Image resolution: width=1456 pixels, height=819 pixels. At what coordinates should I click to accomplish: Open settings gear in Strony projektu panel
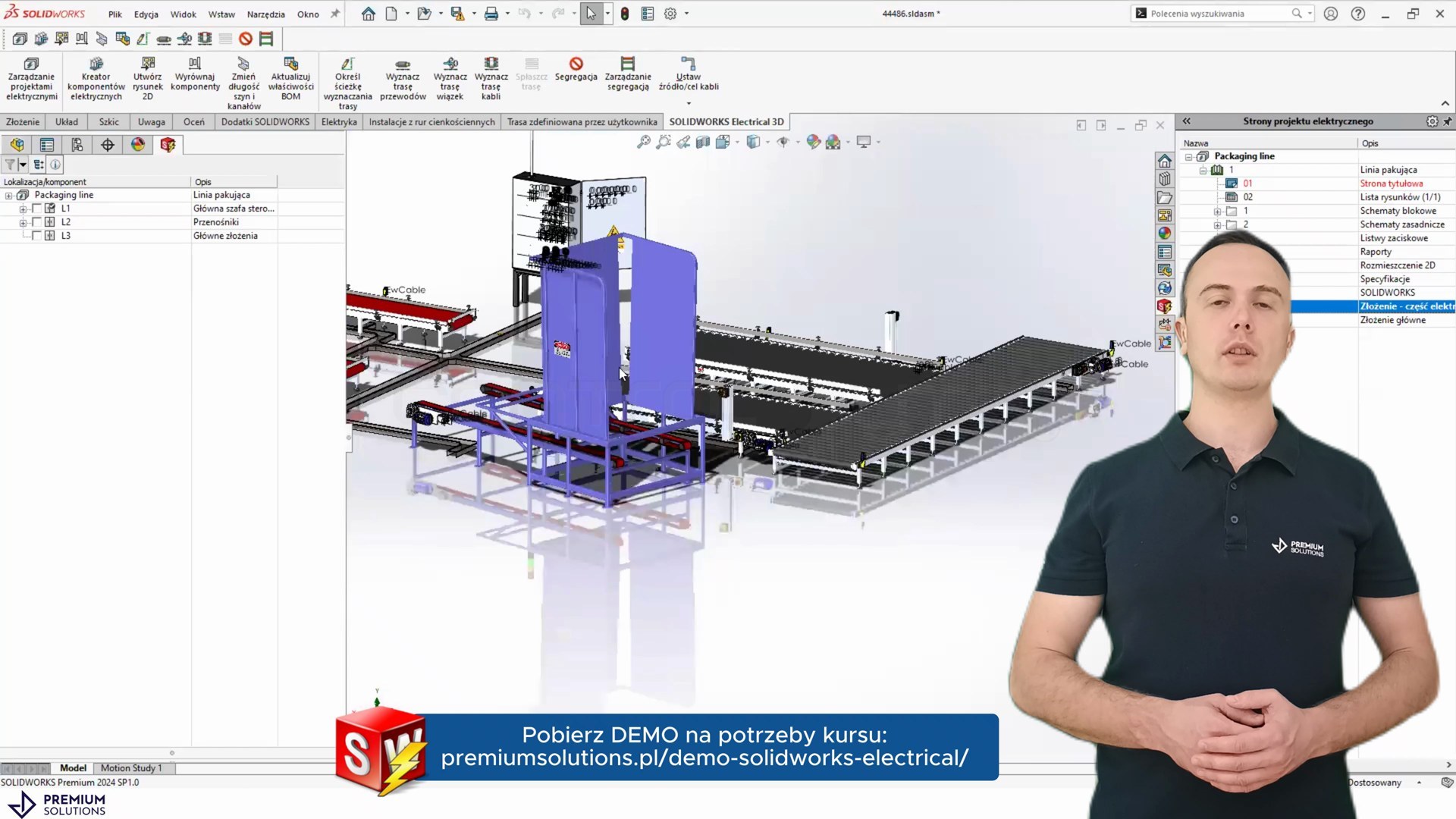1432,121
